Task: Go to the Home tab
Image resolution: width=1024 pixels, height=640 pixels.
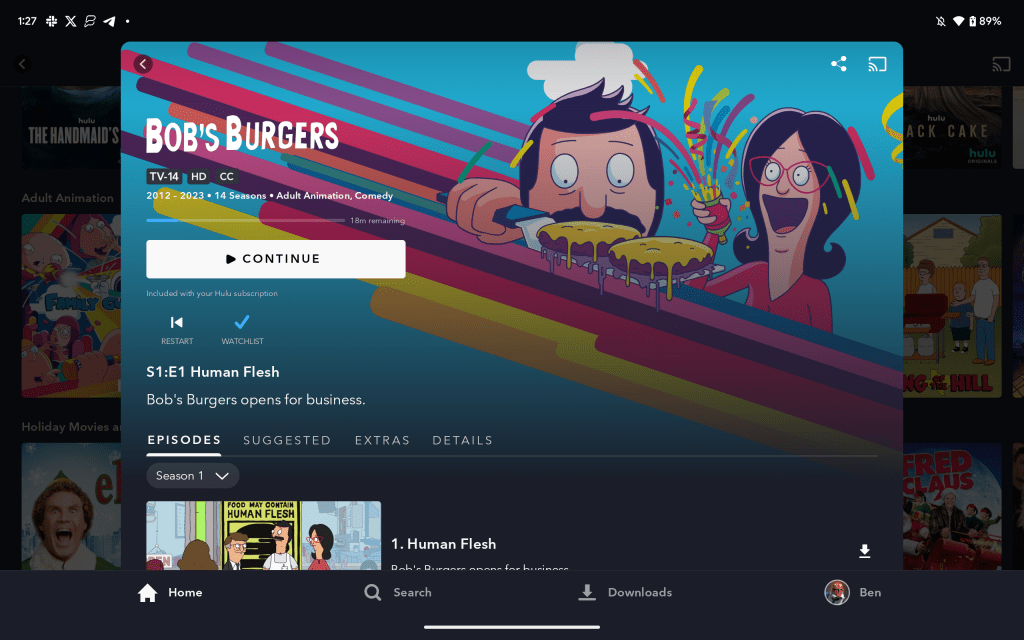Action: pyautogui.click(x=170, y=592)
